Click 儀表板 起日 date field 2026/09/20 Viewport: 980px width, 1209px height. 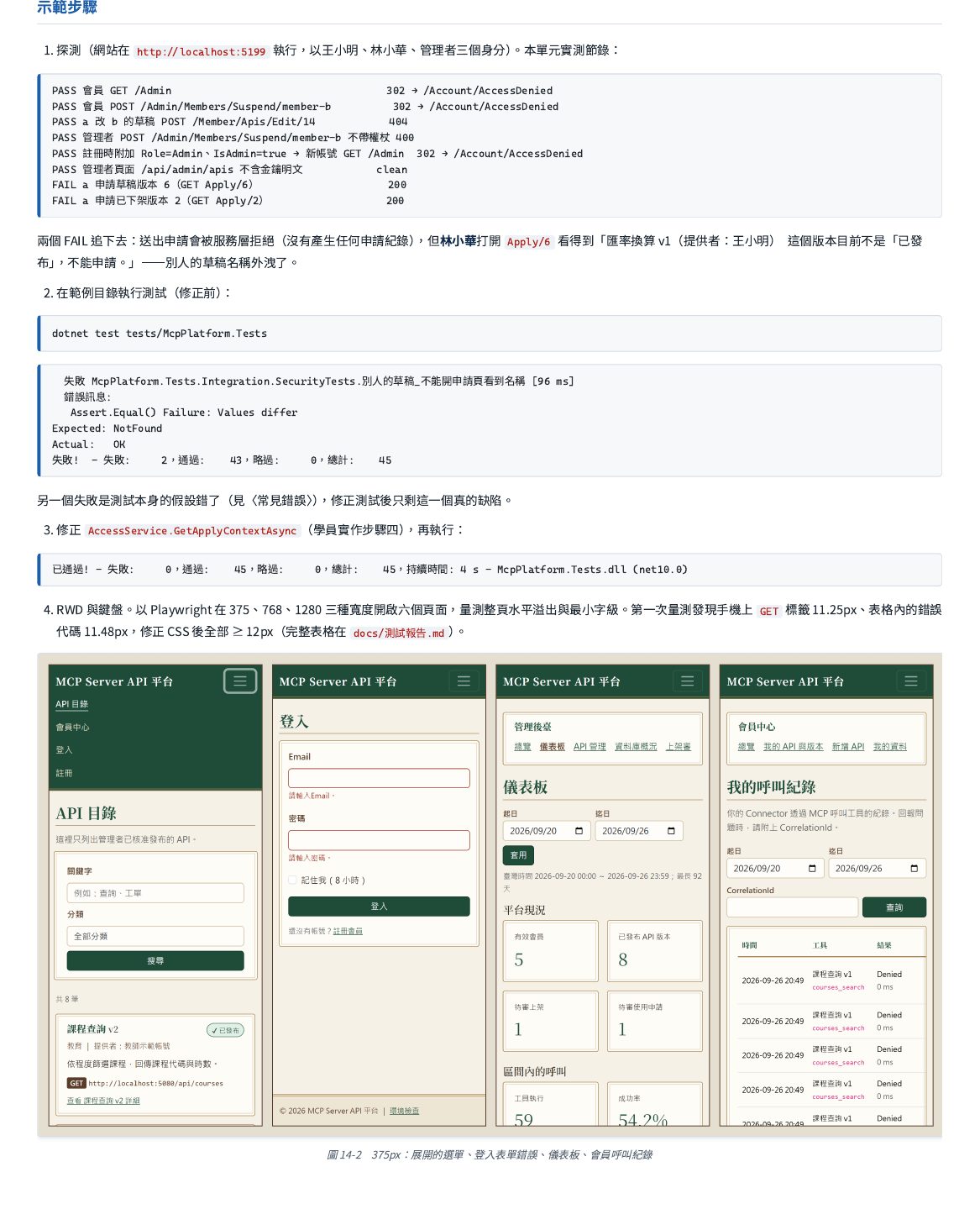pyautogui.click(x=547, y=831)
